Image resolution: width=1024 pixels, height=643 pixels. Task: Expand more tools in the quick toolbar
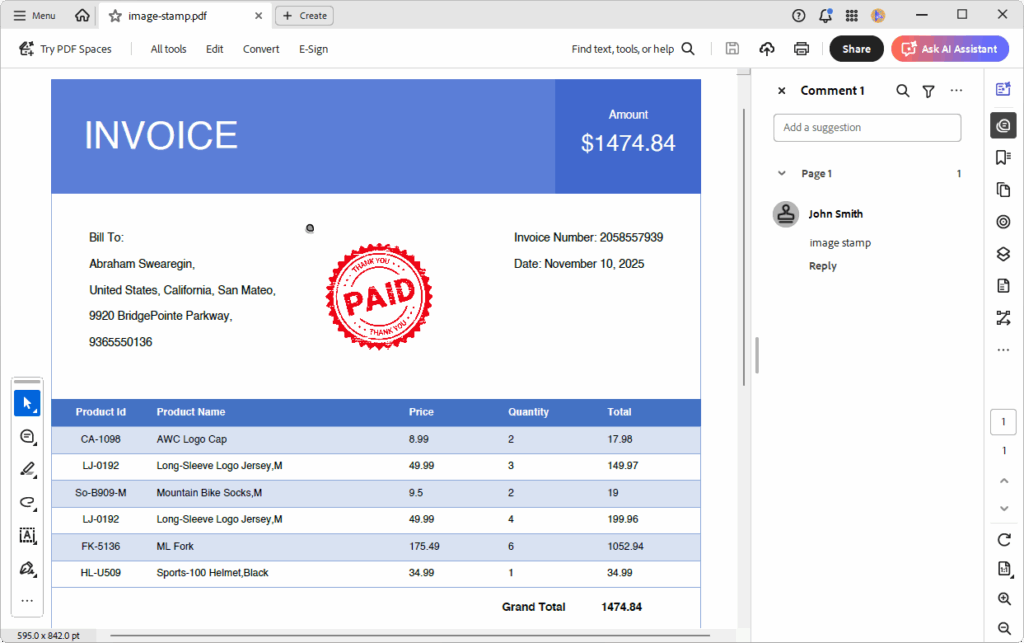click(x=27, y=601)
